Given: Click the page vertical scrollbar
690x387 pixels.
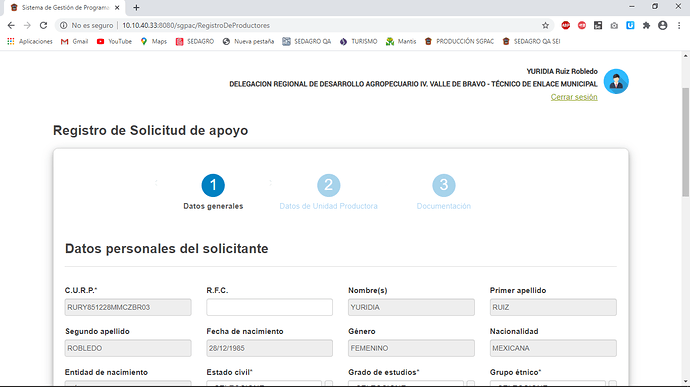Looking at the screenshot, I should point(686,142).
